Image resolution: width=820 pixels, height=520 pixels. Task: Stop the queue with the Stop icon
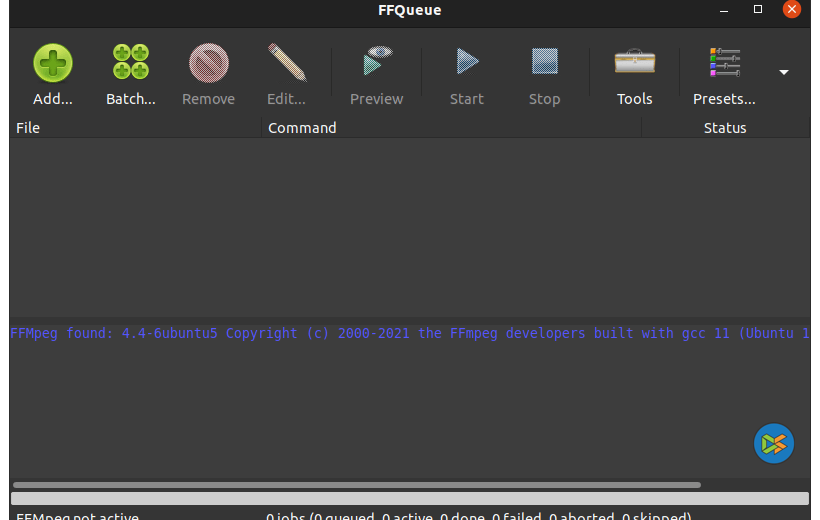(x=544, y=61)
